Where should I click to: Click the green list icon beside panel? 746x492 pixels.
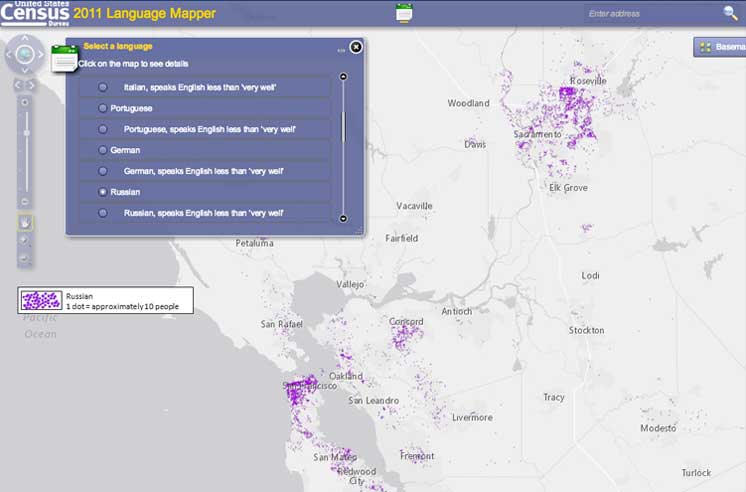coord(64,59)
